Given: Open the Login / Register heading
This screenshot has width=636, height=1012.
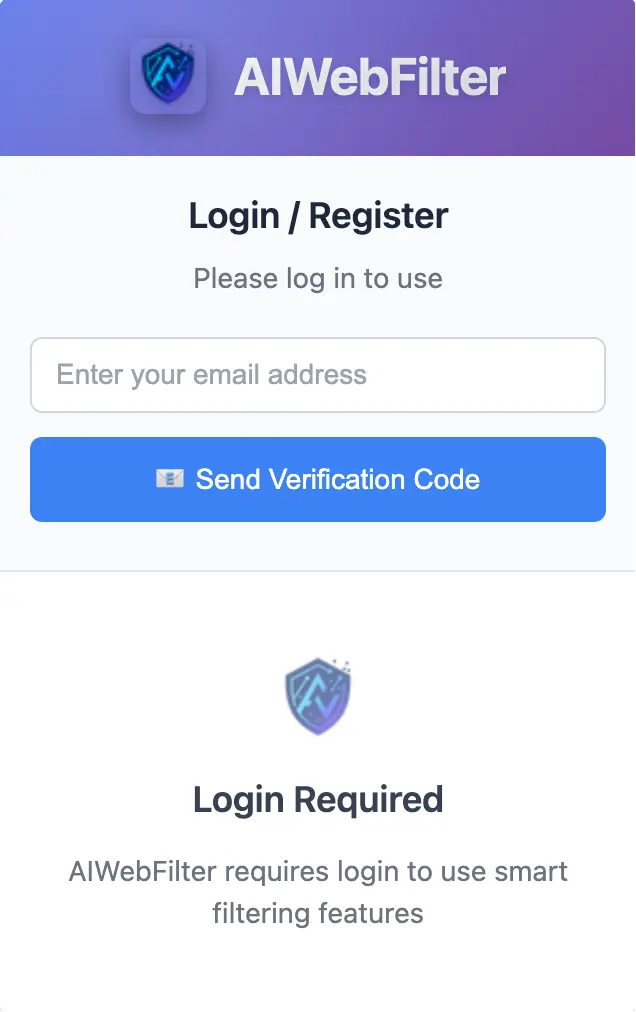Looking at the screenshot, I should coord(318,215).
